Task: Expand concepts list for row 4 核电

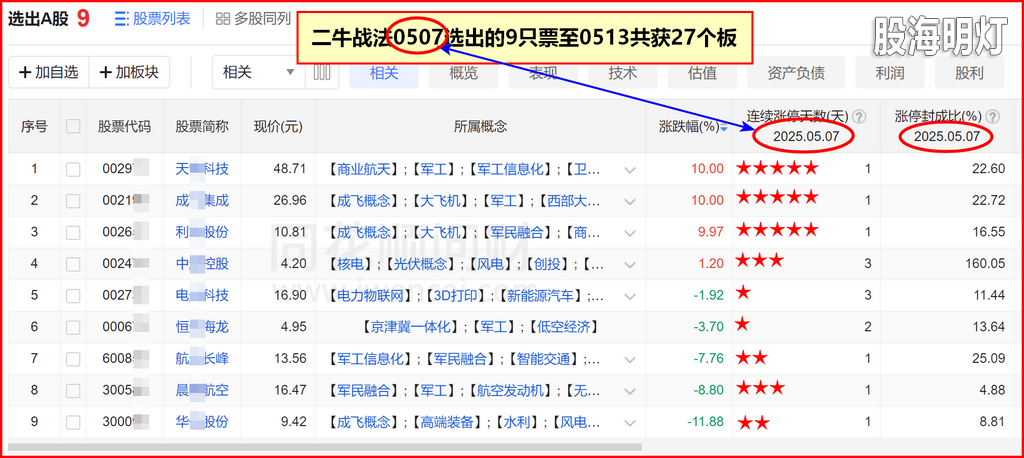Action: click(x=630, y=265)
